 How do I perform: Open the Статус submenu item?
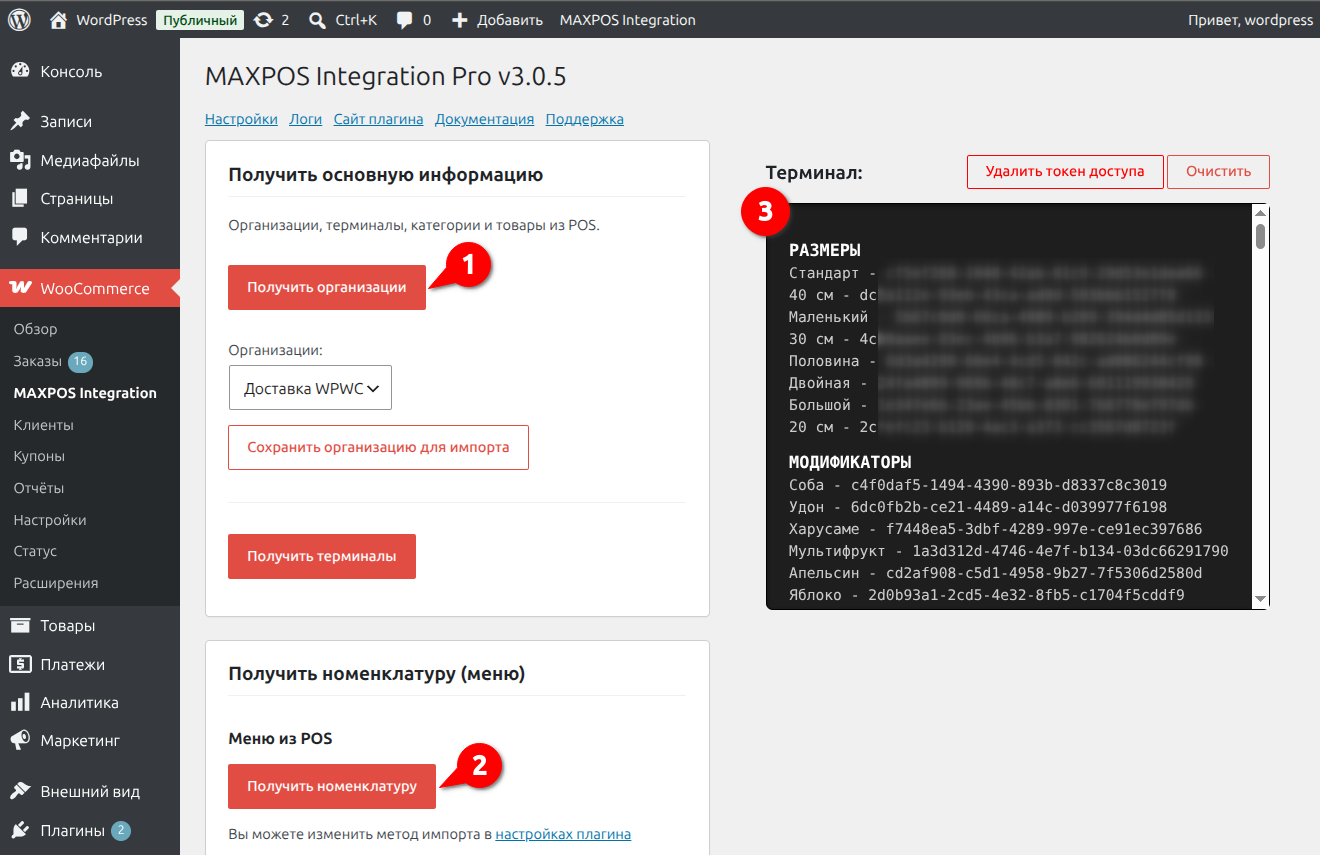[x=35, y=551]
